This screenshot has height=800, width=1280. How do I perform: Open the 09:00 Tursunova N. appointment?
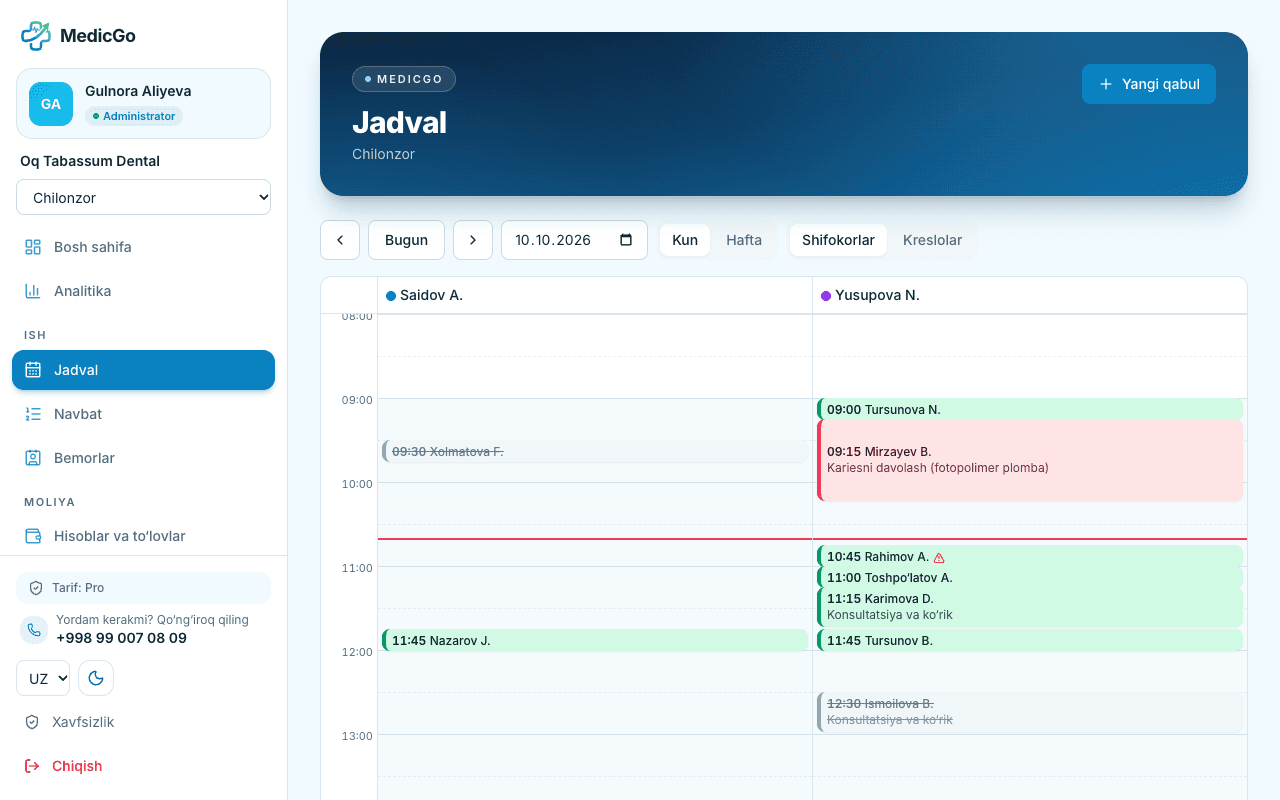coord(1030,409)
